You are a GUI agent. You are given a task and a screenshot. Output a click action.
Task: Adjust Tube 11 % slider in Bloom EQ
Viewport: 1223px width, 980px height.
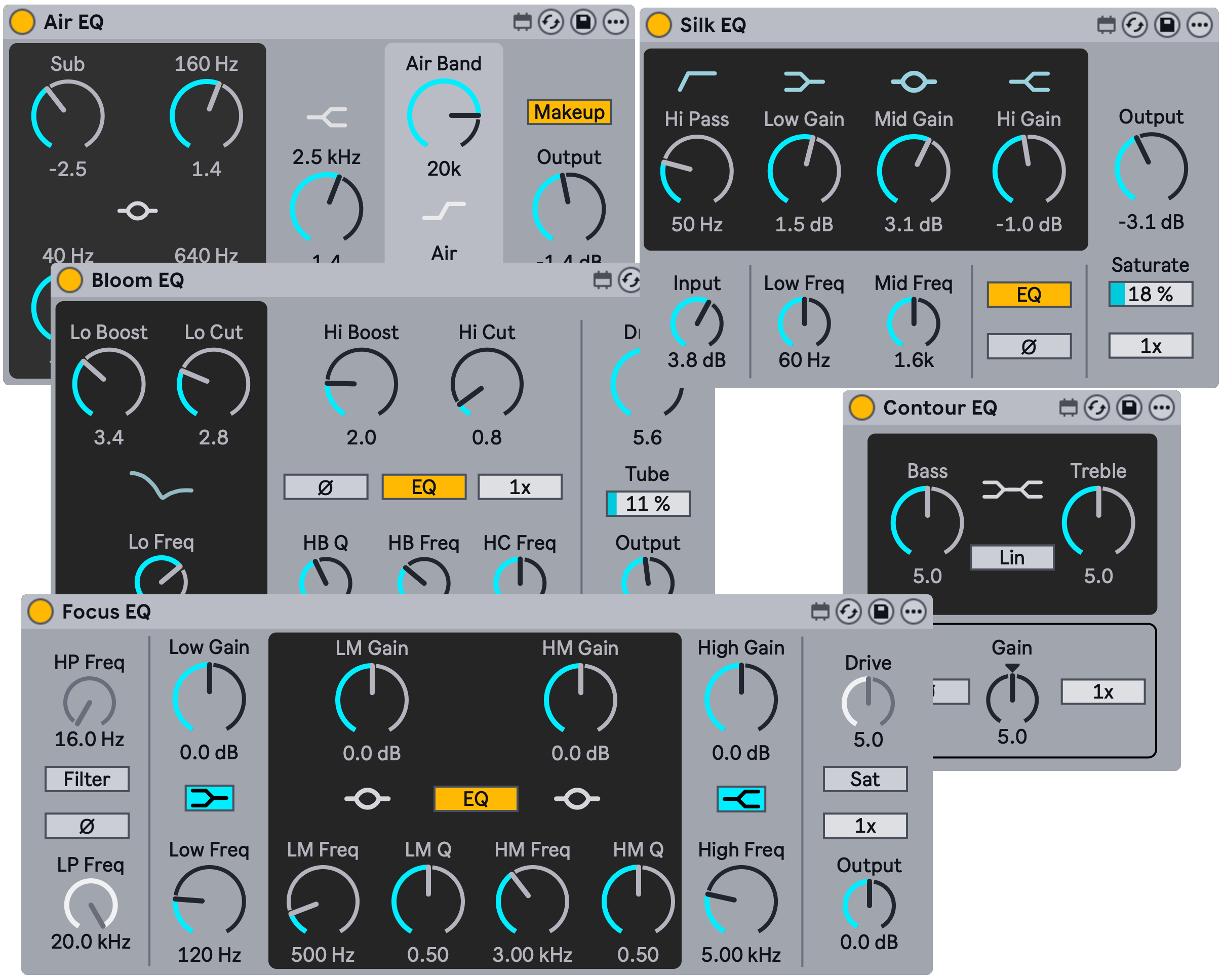click(x=648, y=504)
